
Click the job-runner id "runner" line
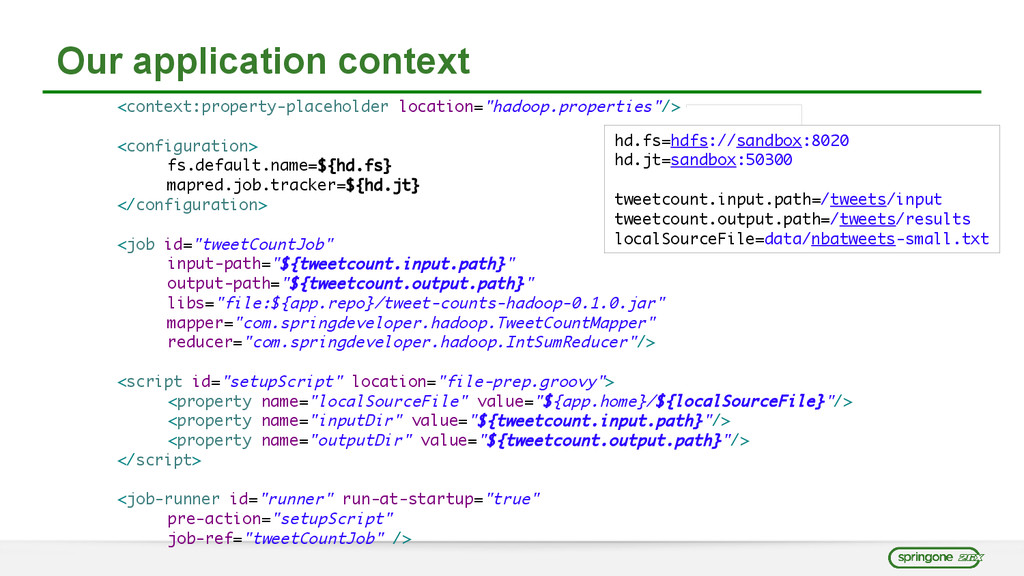tap(328, 499)
